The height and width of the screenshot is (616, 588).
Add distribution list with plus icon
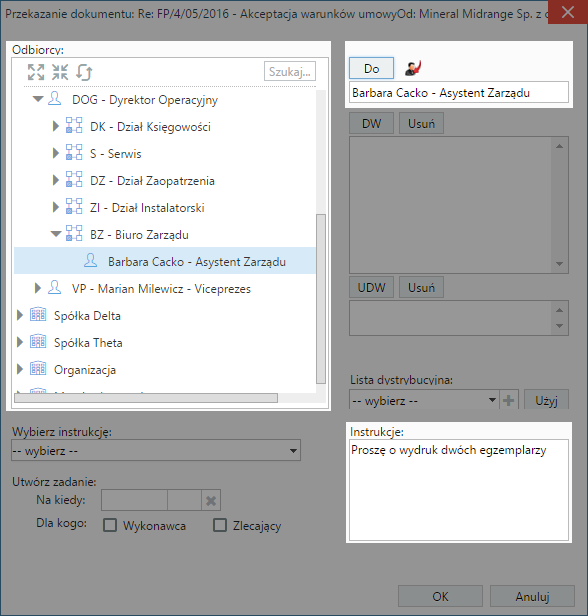509,400
